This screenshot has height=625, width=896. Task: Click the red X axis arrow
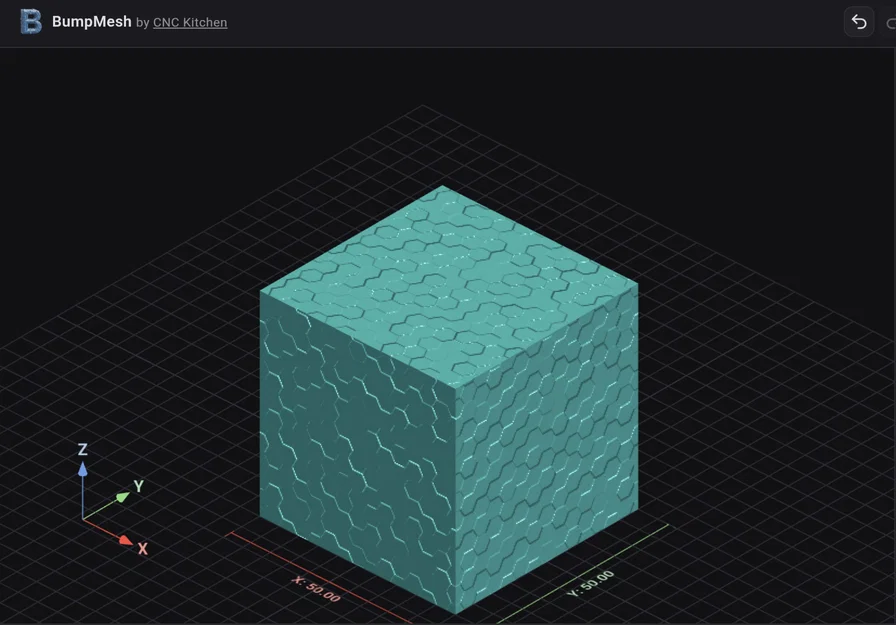point(126,540)
